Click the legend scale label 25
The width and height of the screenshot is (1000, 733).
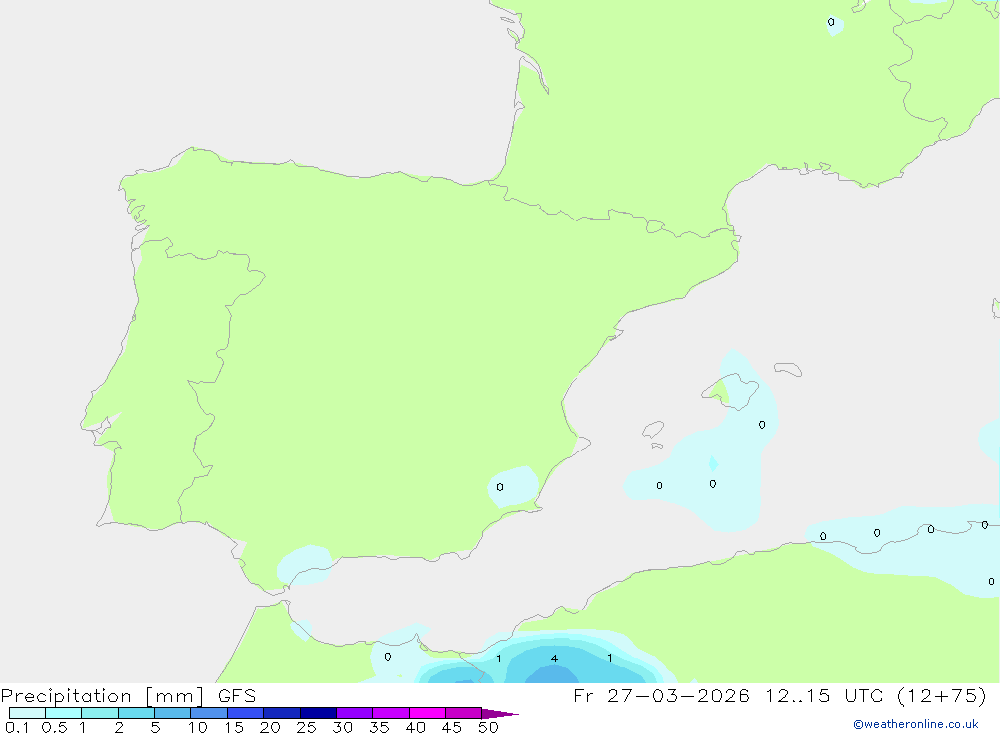306,727
